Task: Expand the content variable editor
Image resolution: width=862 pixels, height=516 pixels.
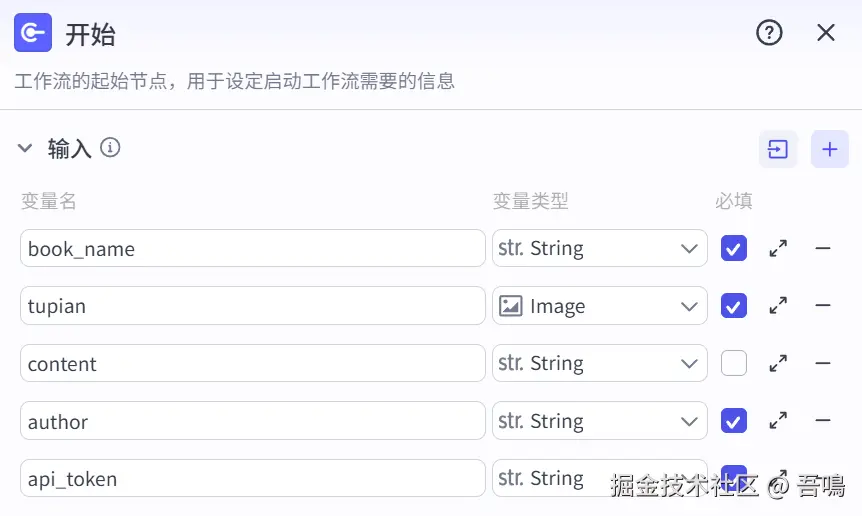Action: 778,364
